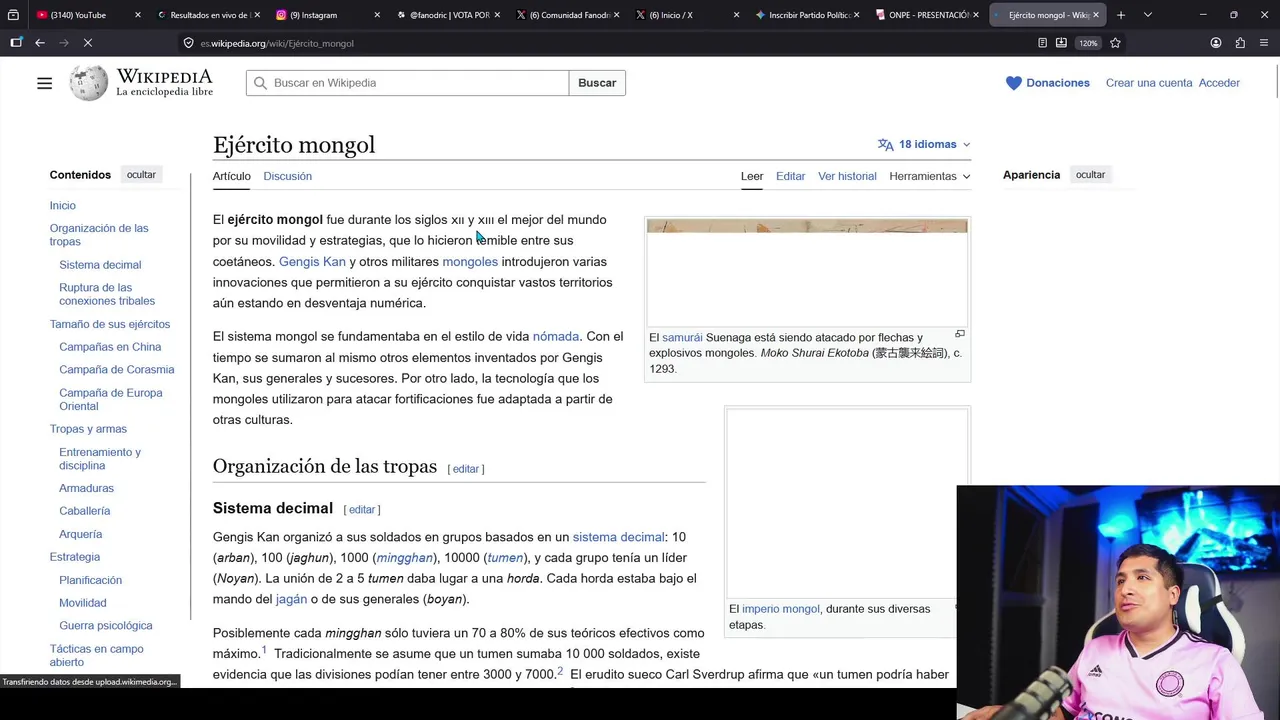Screen dimensions: 1280x720
Task: Close the Instagram tab
Action: pyautogui.click(x=377, y=15)
